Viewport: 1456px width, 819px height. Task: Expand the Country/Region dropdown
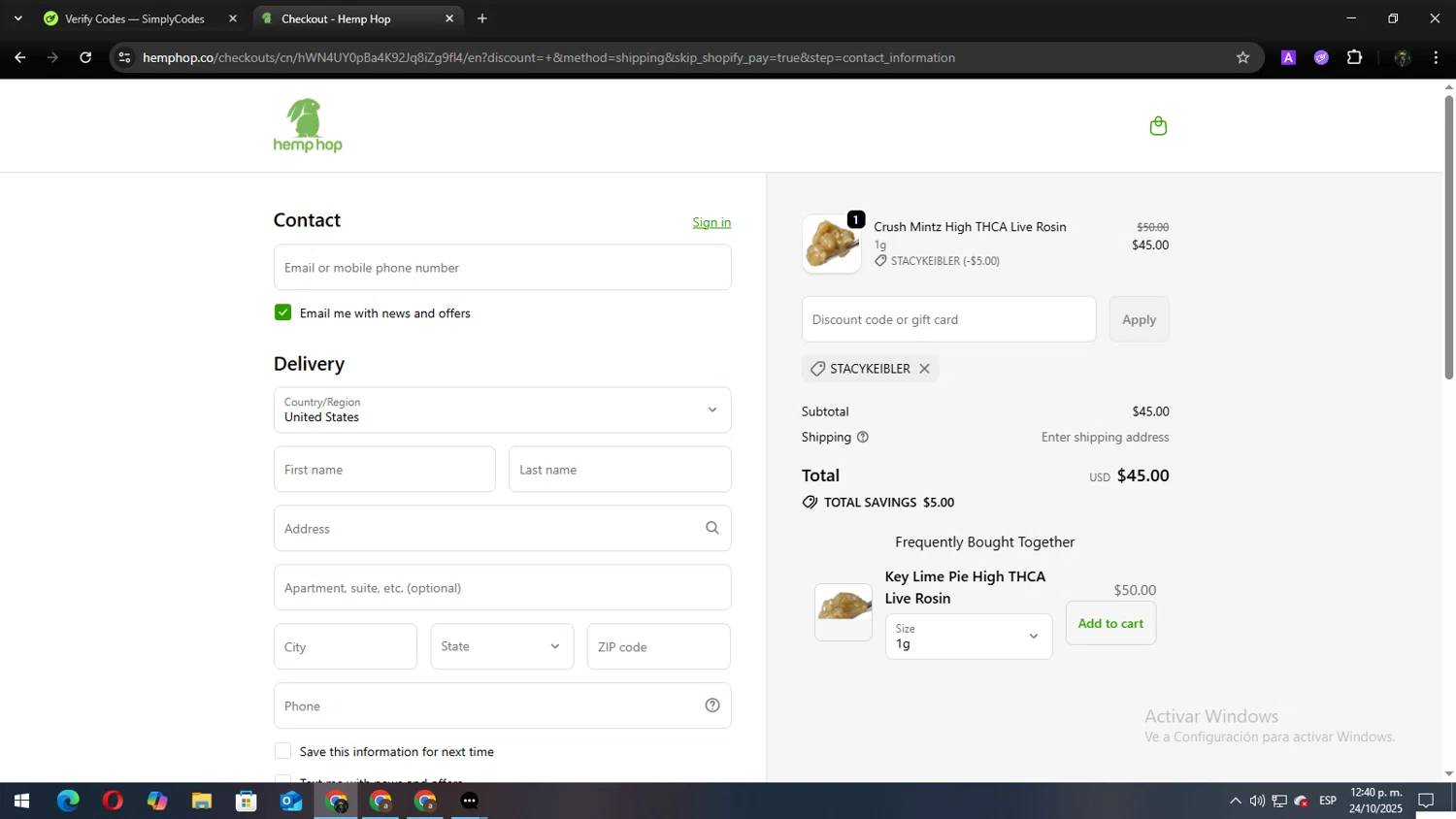(x=502, y=410)
